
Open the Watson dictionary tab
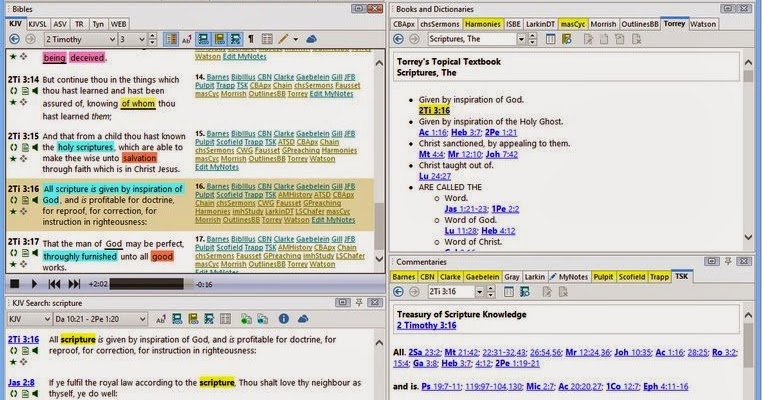(x=703, y=24)
